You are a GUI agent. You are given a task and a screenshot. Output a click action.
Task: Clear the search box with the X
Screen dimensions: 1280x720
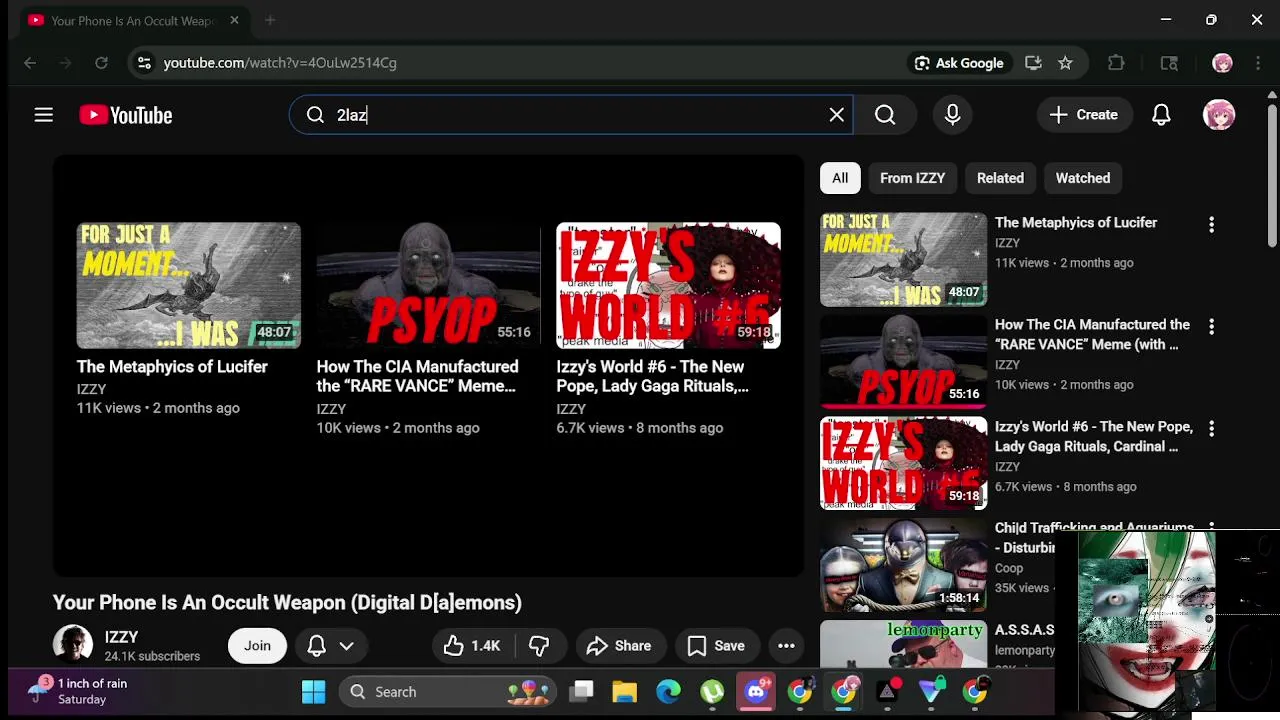(x=837, y=115)
